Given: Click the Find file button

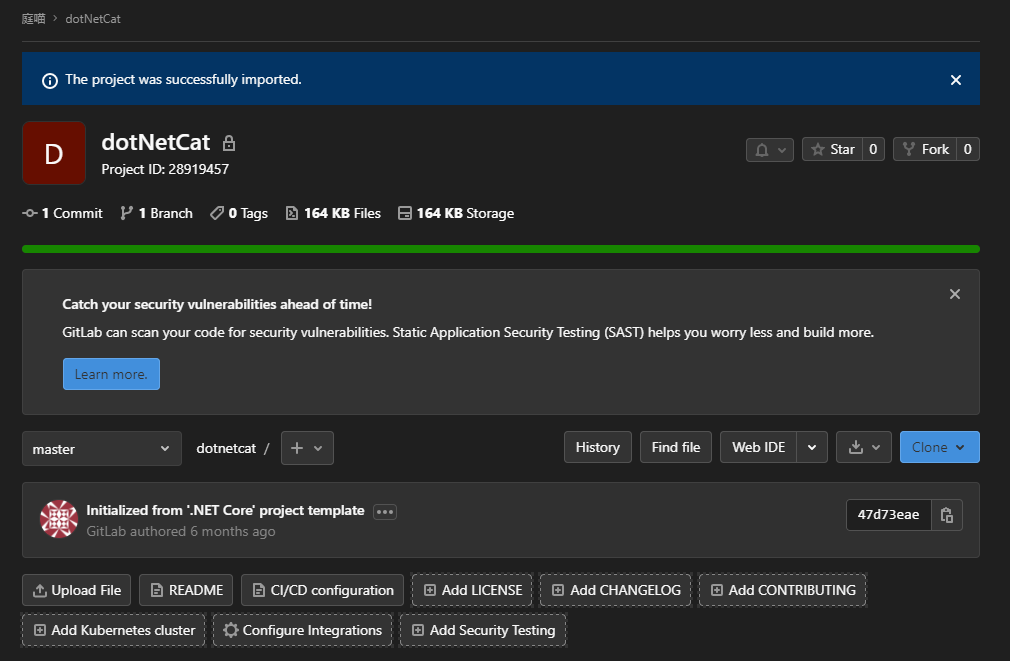Looking at the screenshot, I should pyautogui.click(x=675, y=448).
